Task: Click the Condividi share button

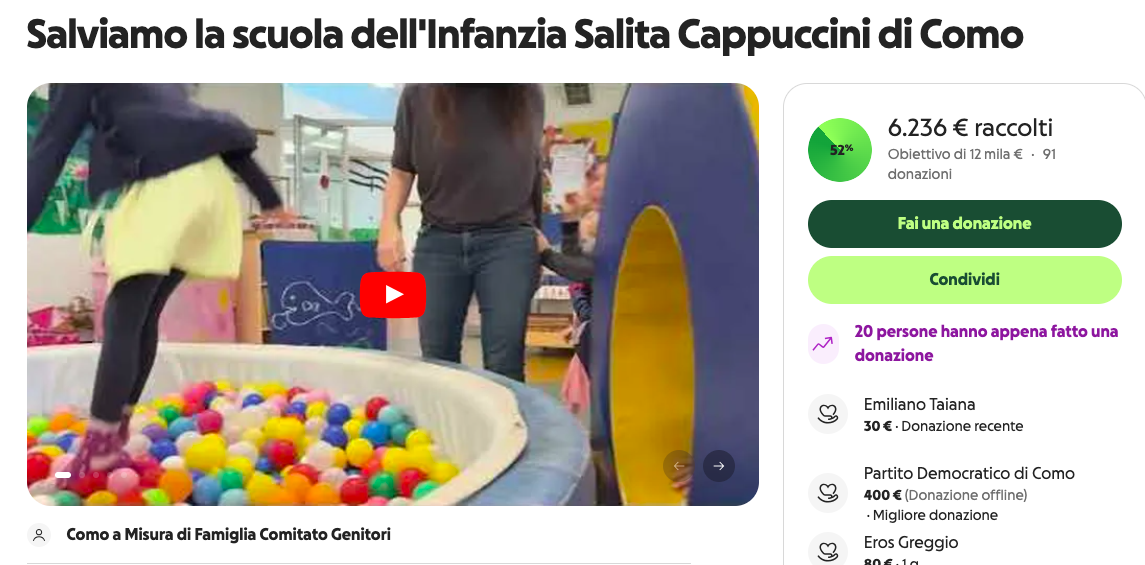Action: coord(964,280)
